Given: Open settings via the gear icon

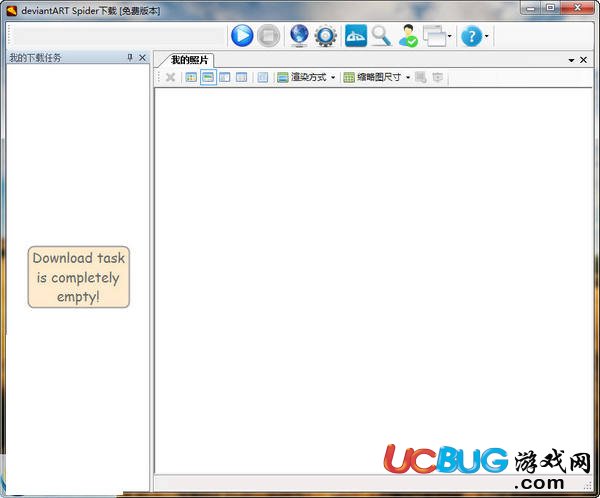Looking at the screenshot, I should [326, 36].
